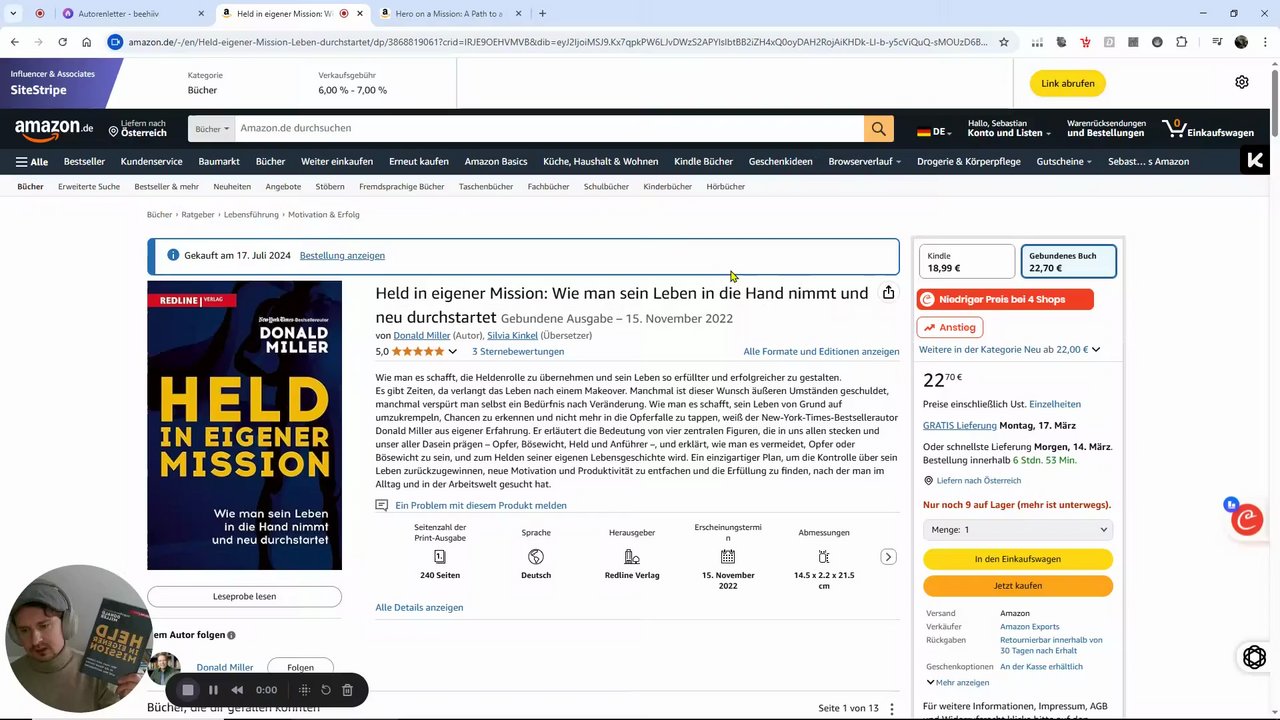Select the Kindle 18,99 € format
The height and width of the screenshot is (720, 1280).
966,262
